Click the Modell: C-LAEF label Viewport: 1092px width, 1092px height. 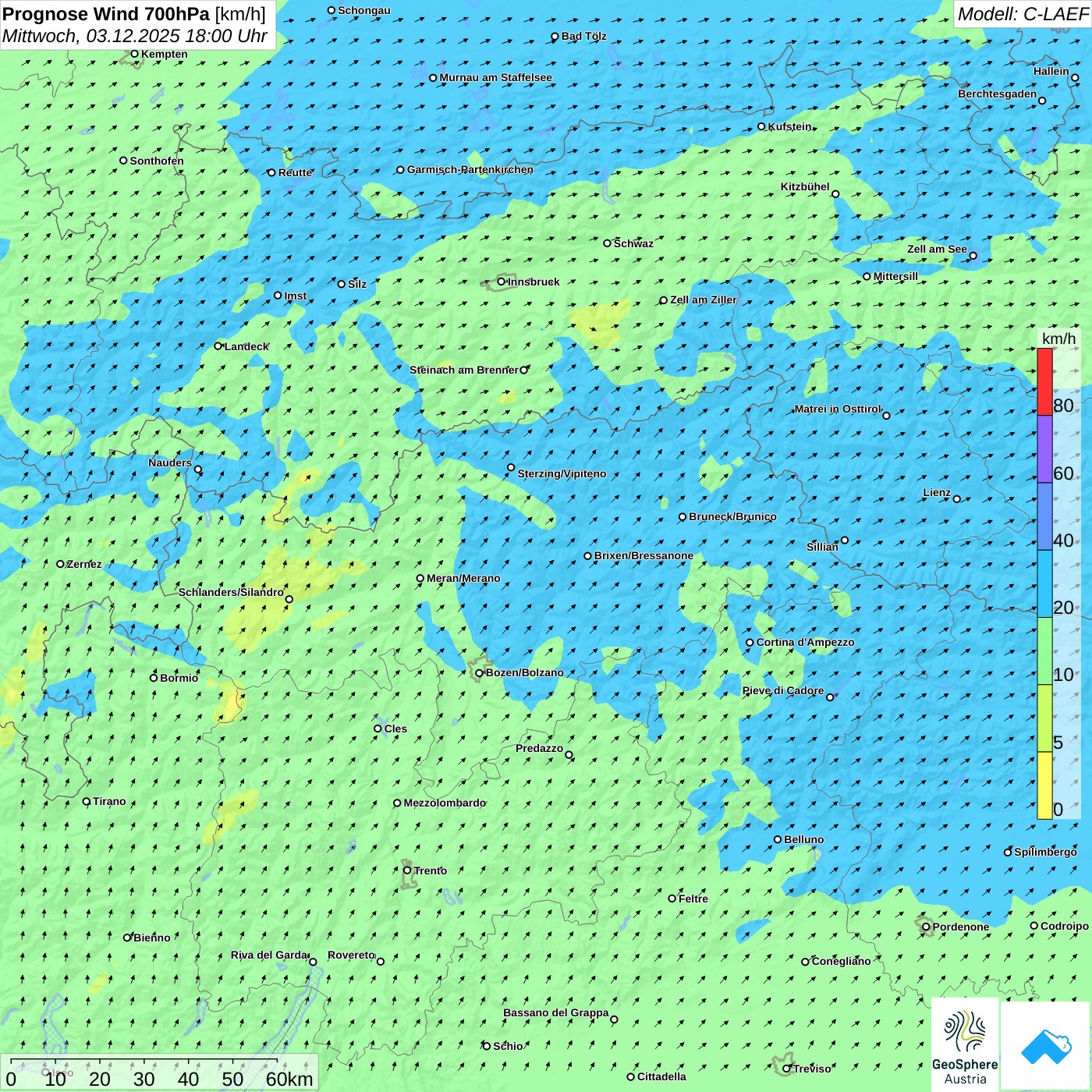1022,14
